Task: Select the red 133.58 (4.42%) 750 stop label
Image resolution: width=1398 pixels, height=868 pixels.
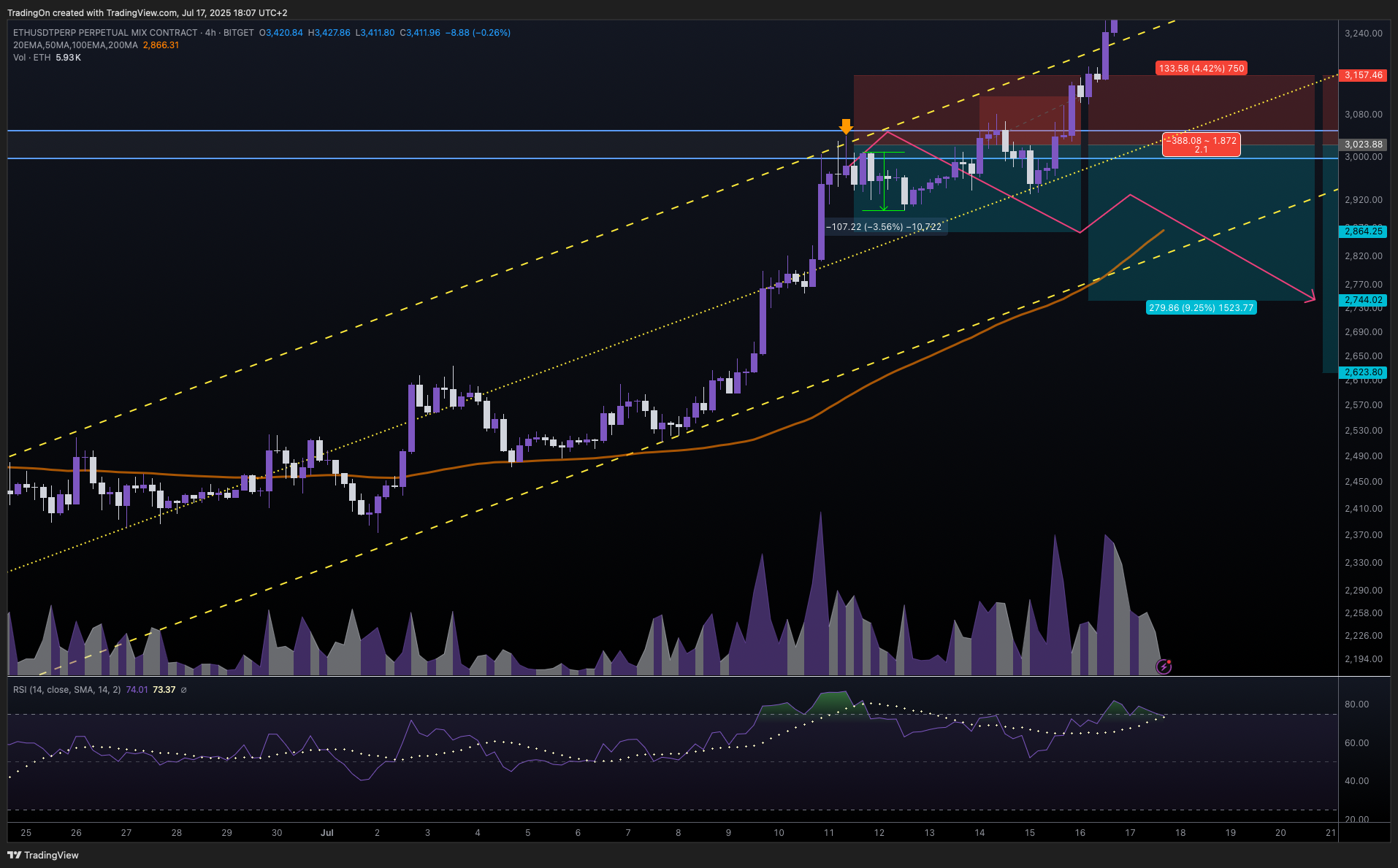Action: click(x=1202, y=69)
